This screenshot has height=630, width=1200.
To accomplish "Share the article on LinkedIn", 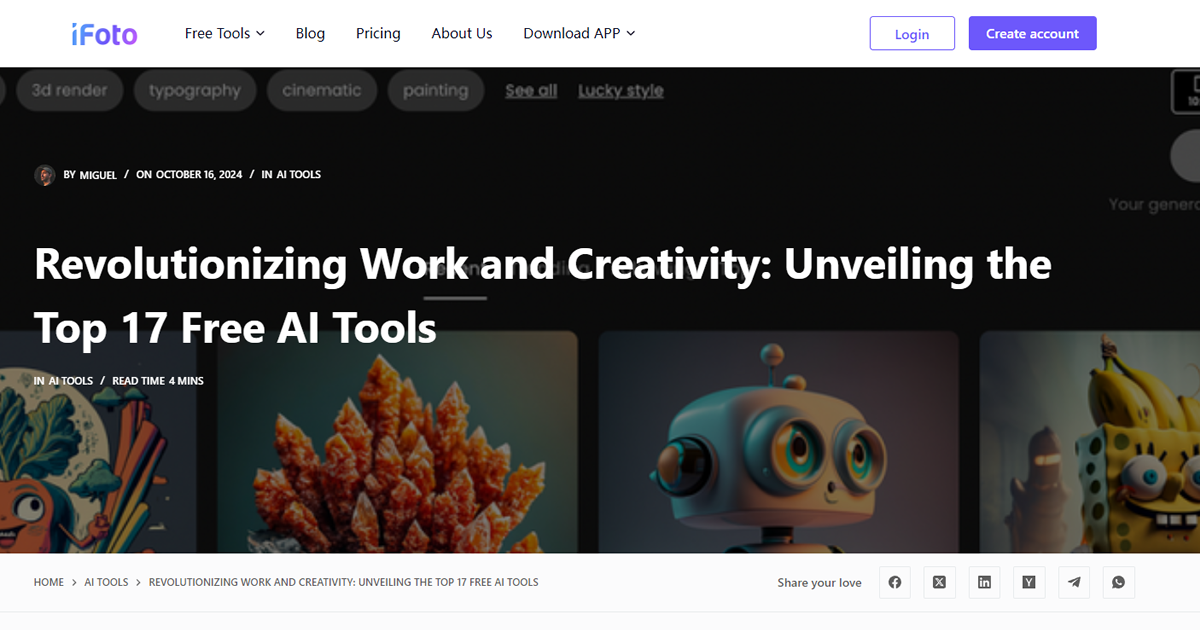I will click(984, 582).
